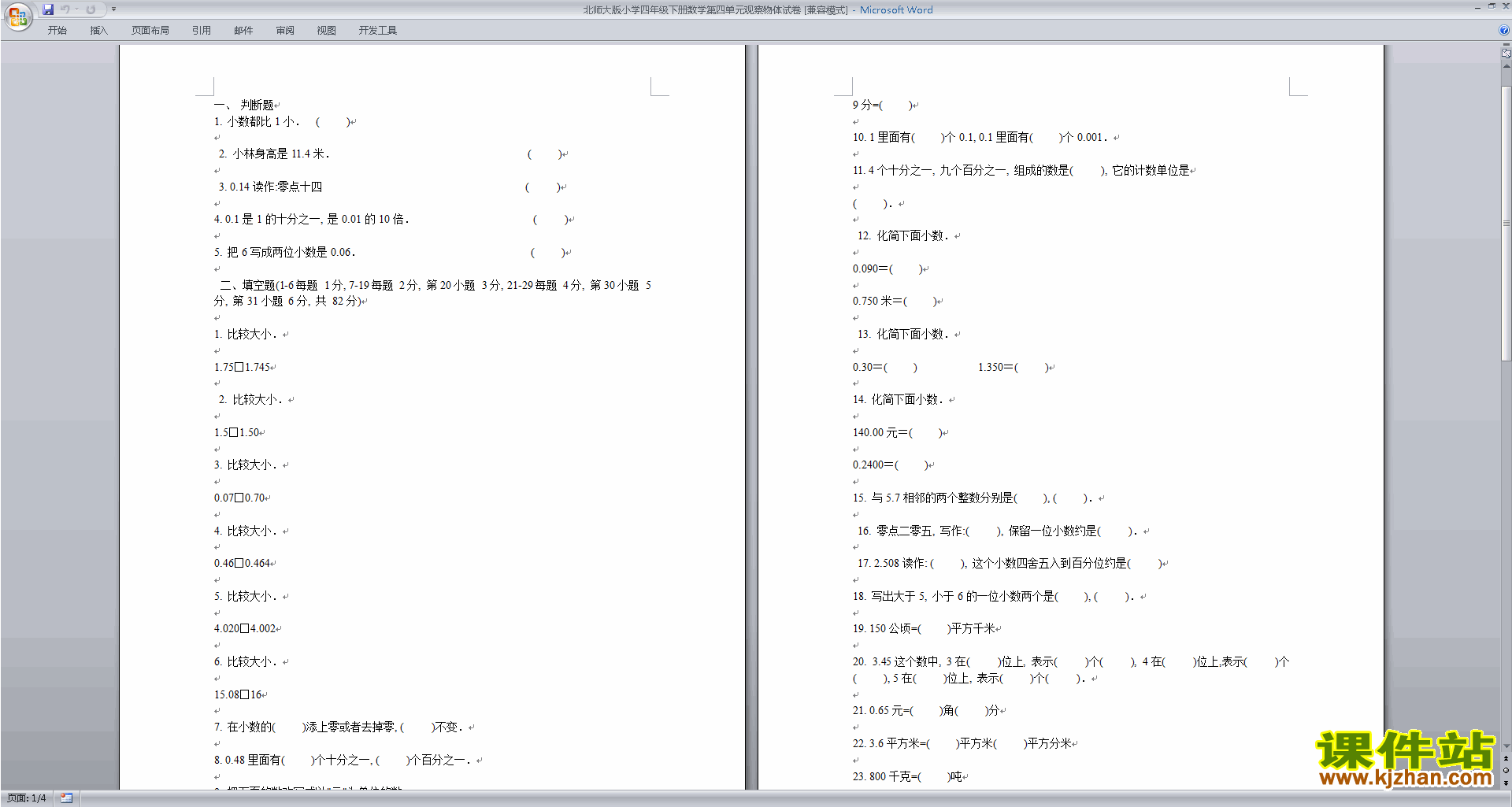
Task: Redo the last action
Action: 91,9
